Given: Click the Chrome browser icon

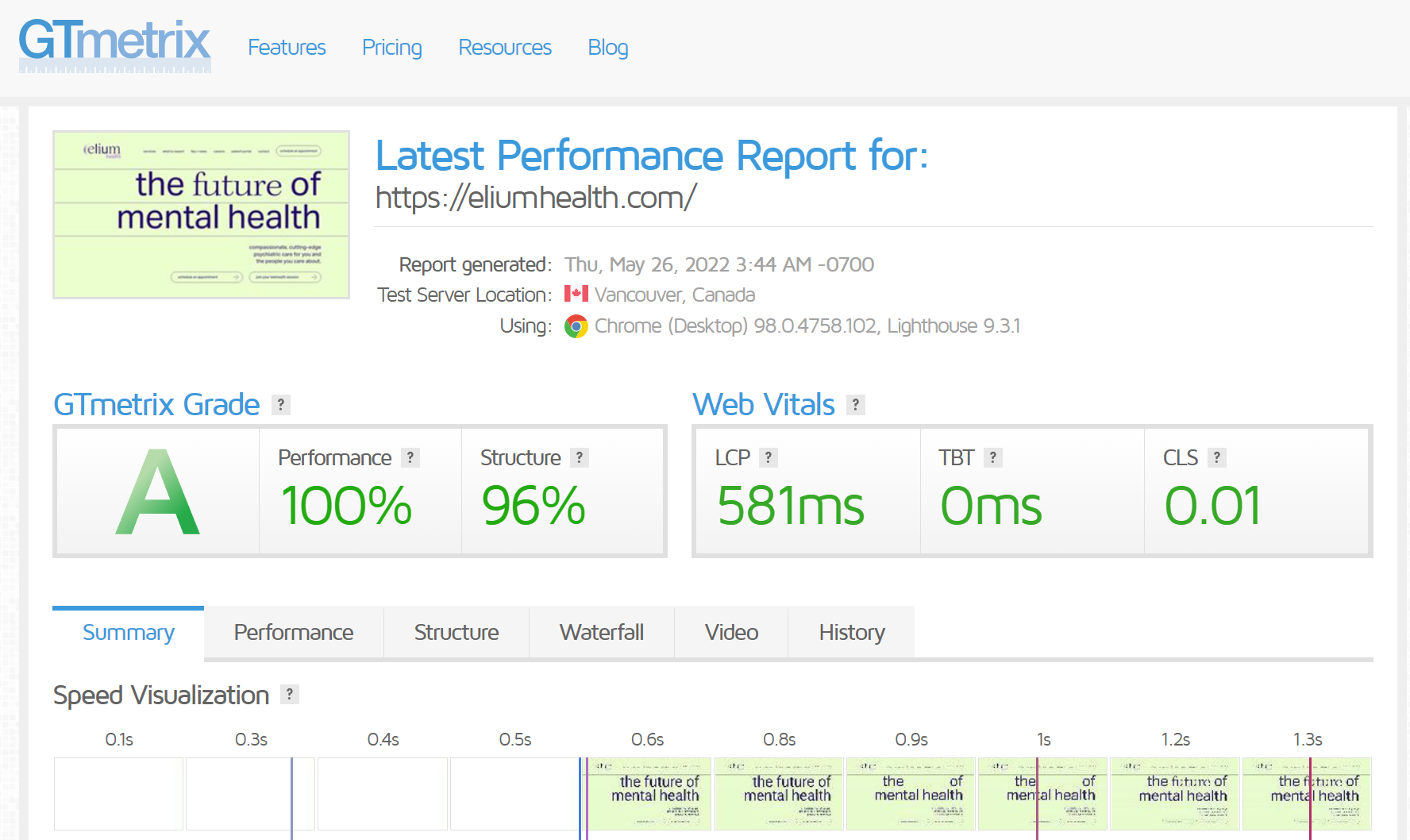Looking at the screenshot, I should click(x=576, y=326).
